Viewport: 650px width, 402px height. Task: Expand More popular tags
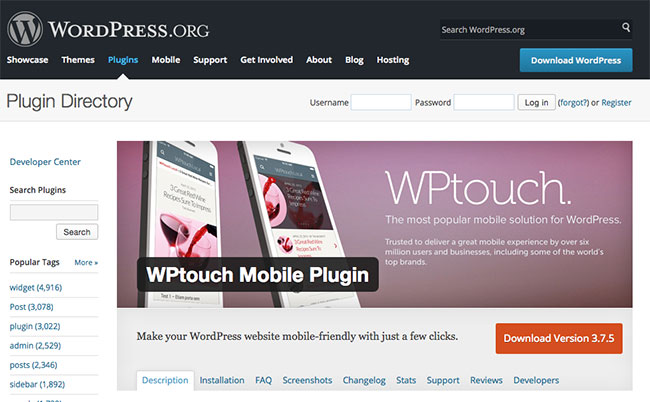tap(86, 262)
